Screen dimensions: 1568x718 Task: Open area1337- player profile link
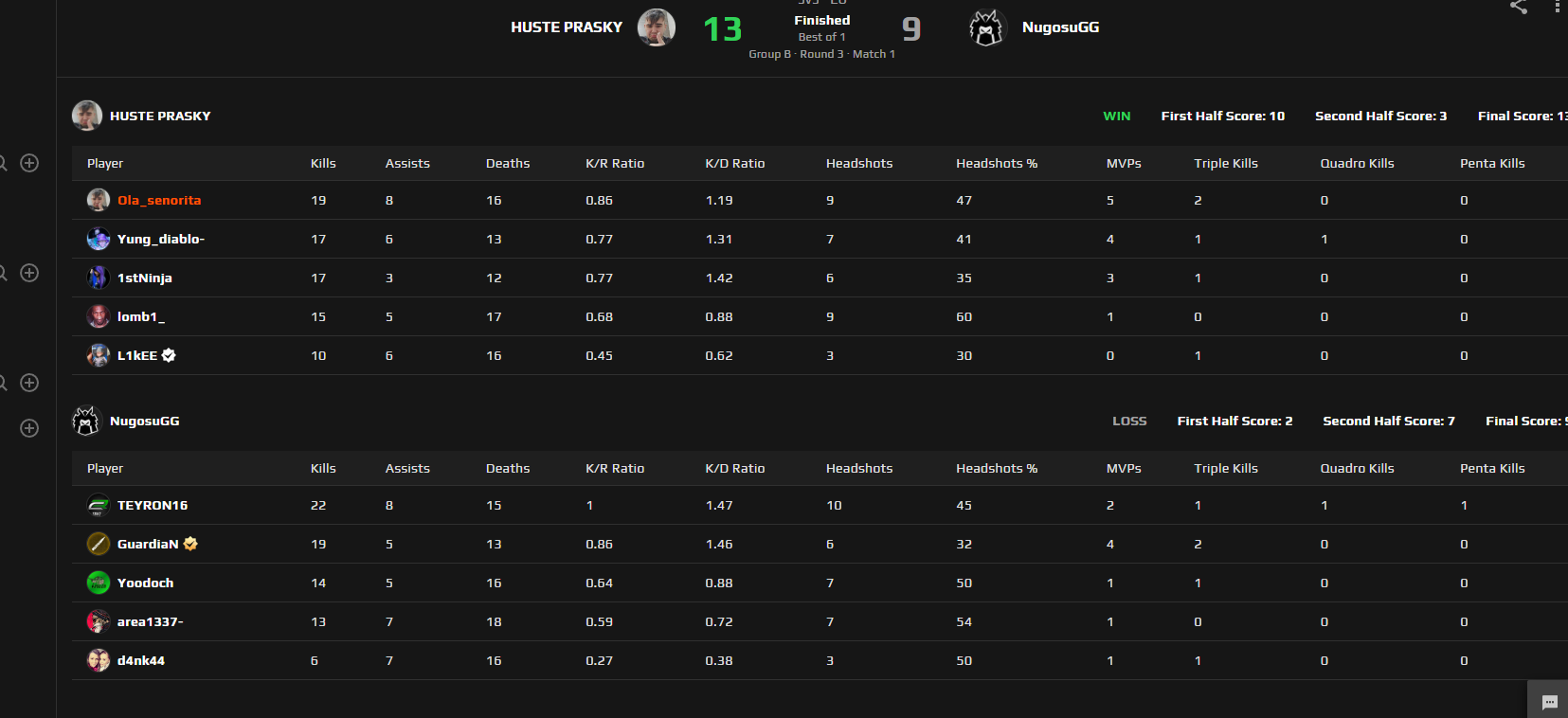[150, 621]
